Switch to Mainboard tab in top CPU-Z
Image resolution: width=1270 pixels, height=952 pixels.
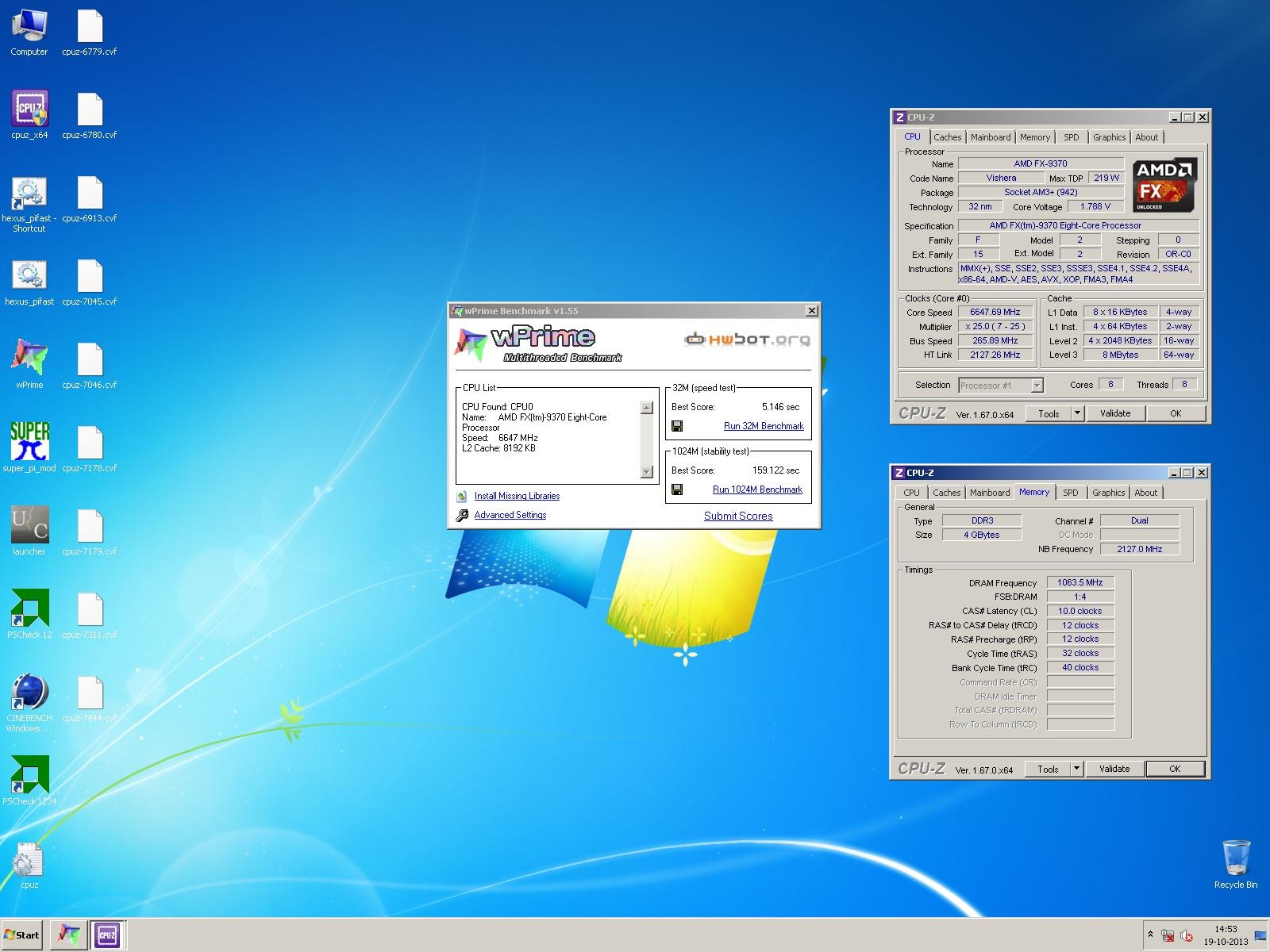tap(991, 137)
